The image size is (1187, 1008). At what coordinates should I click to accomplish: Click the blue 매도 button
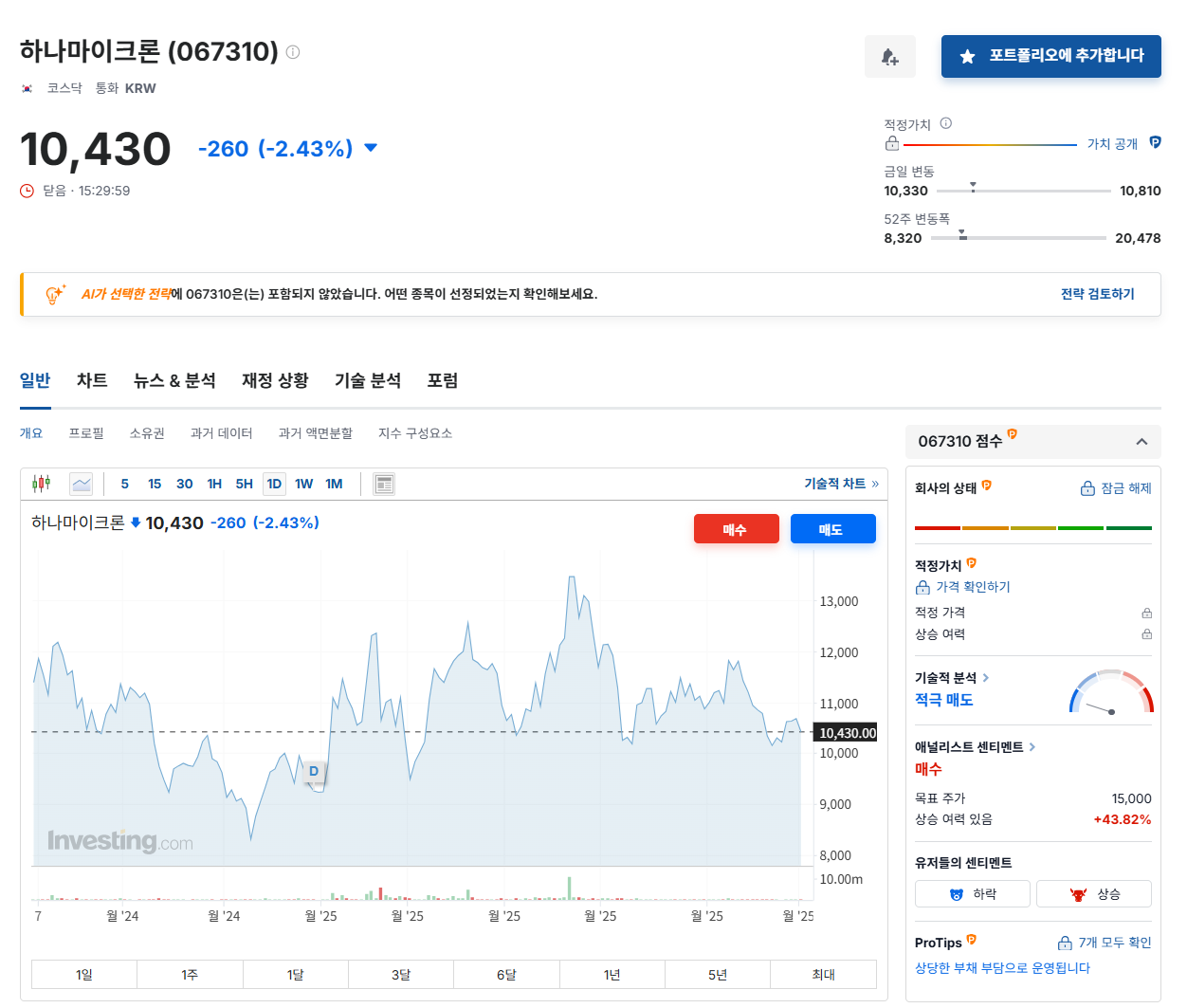click(x=832, y=529)
